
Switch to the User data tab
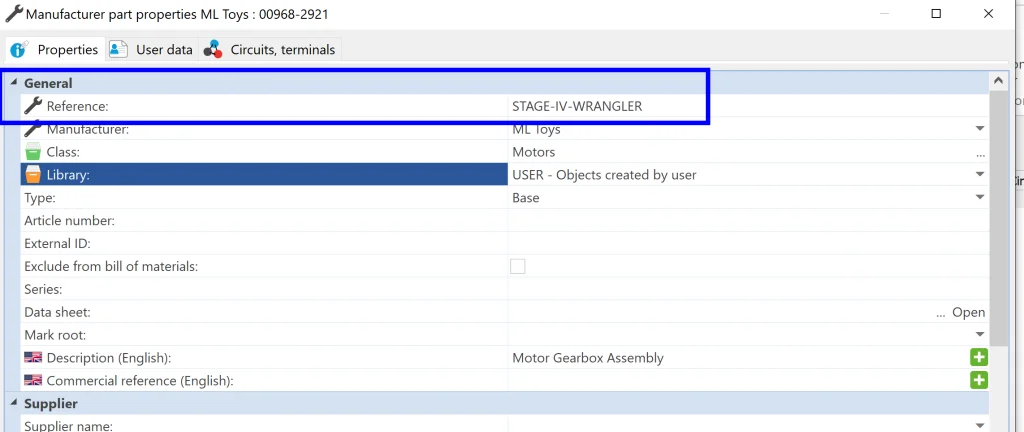coord(152,49)
